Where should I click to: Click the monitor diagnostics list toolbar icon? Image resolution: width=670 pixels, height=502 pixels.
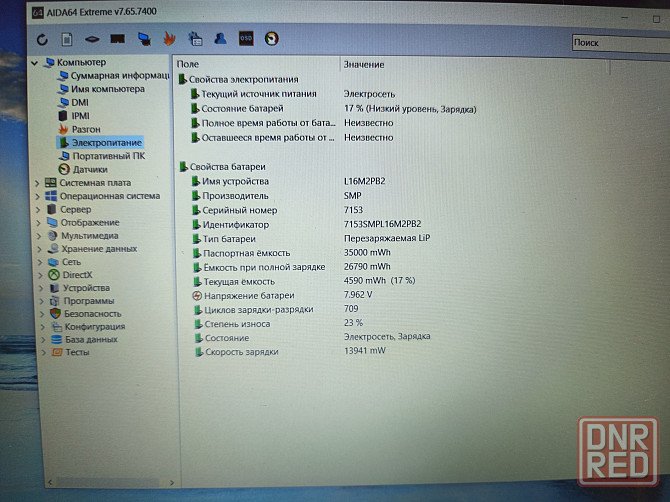(195, 38)
